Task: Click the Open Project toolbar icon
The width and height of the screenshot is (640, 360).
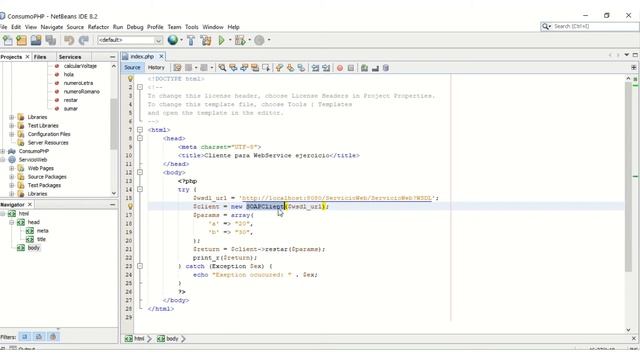Action: click(36, 40)
